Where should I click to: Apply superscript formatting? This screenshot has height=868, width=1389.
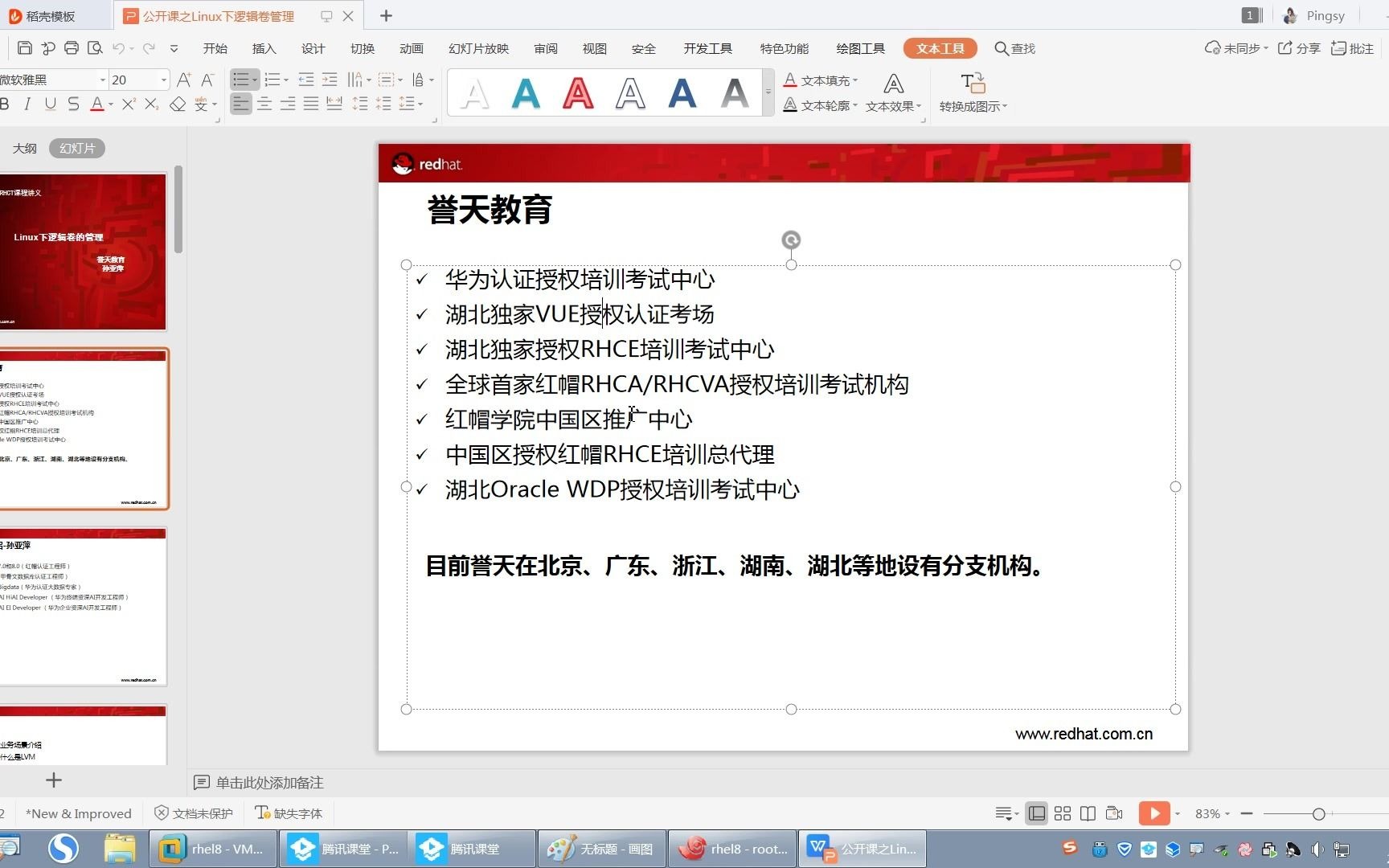(129, 104)
